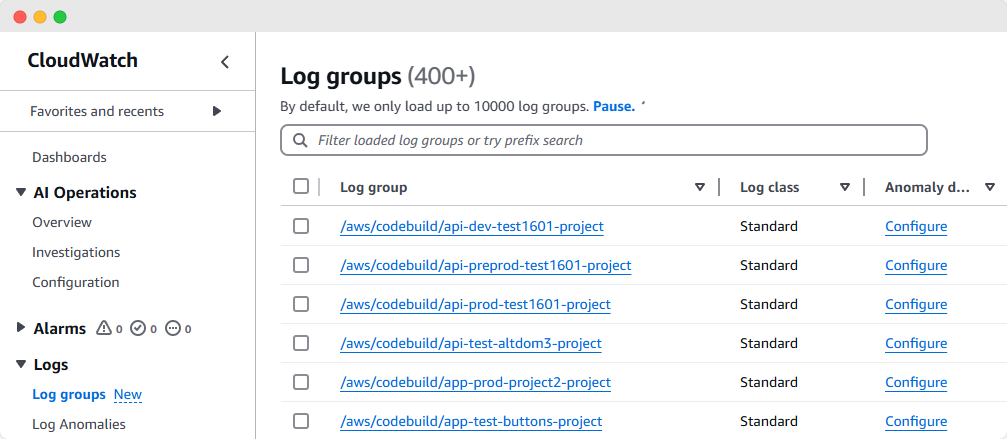Collapse the AI Operations section
This screenshot has width=1007, height=439.
[x=21, y=193]
